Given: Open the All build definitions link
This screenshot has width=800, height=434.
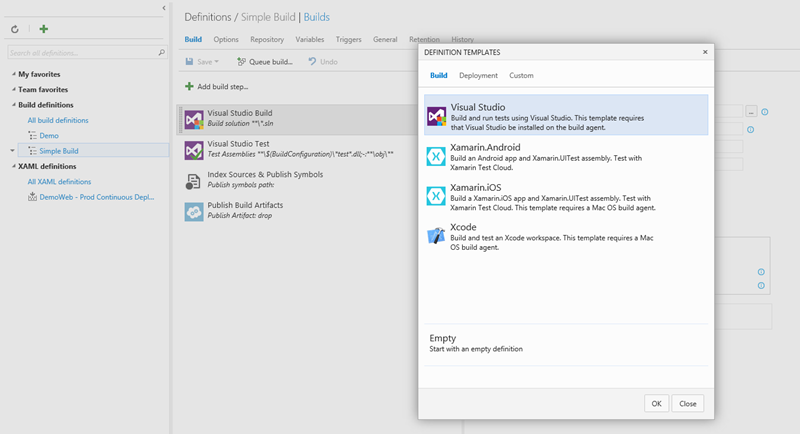Looking at the screenshot, I should point(58,120).
